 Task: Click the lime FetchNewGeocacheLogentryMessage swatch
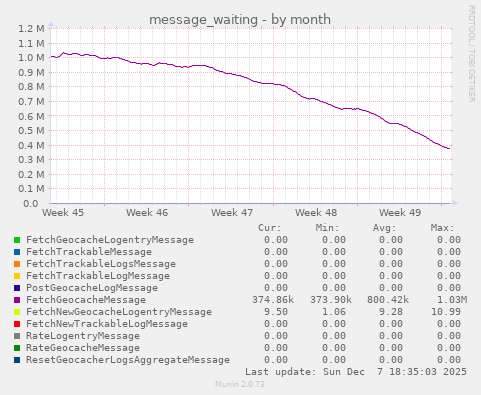click(17, 312)
